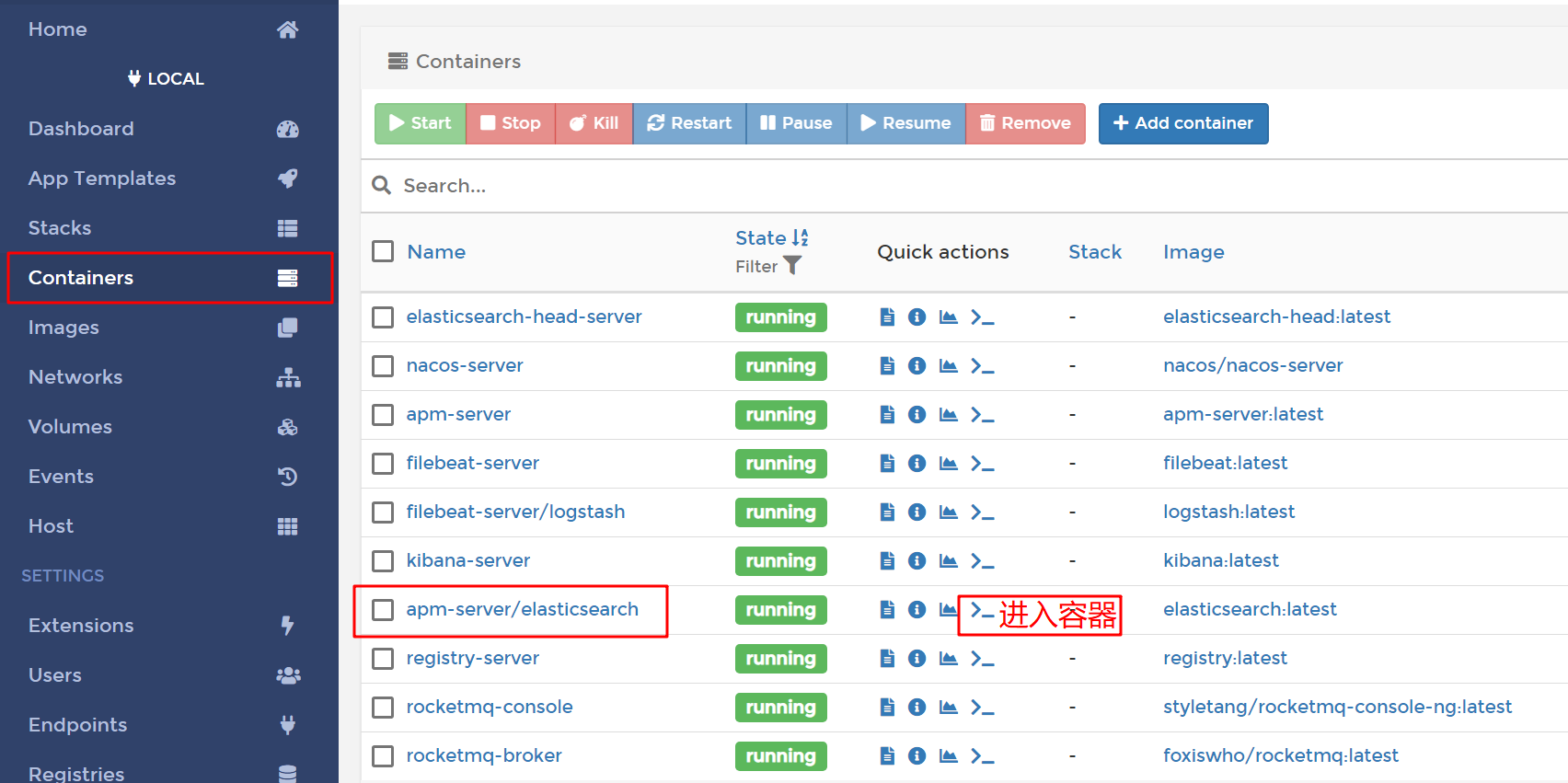The width and height of the screenshot is (1568, 783).
Task: Click the Pause button
Action: point(796,123)
